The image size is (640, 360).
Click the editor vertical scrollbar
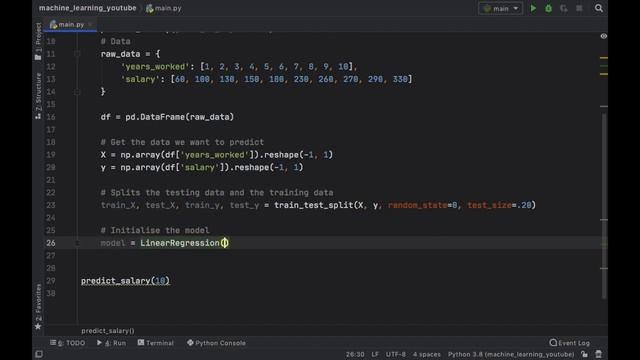click(x=604, y=206)
